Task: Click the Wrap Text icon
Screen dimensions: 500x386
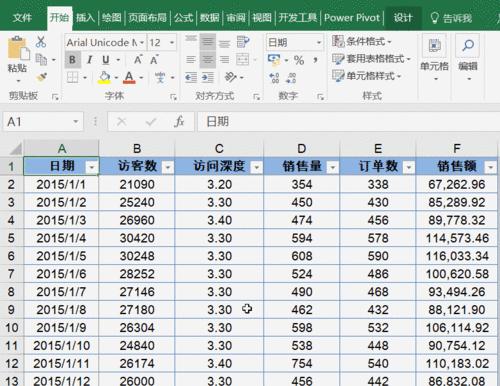Action: 243,42
